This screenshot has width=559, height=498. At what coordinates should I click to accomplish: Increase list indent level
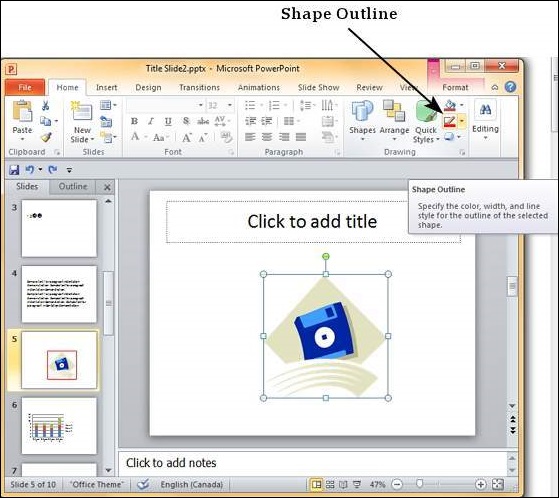click(267, 121)
